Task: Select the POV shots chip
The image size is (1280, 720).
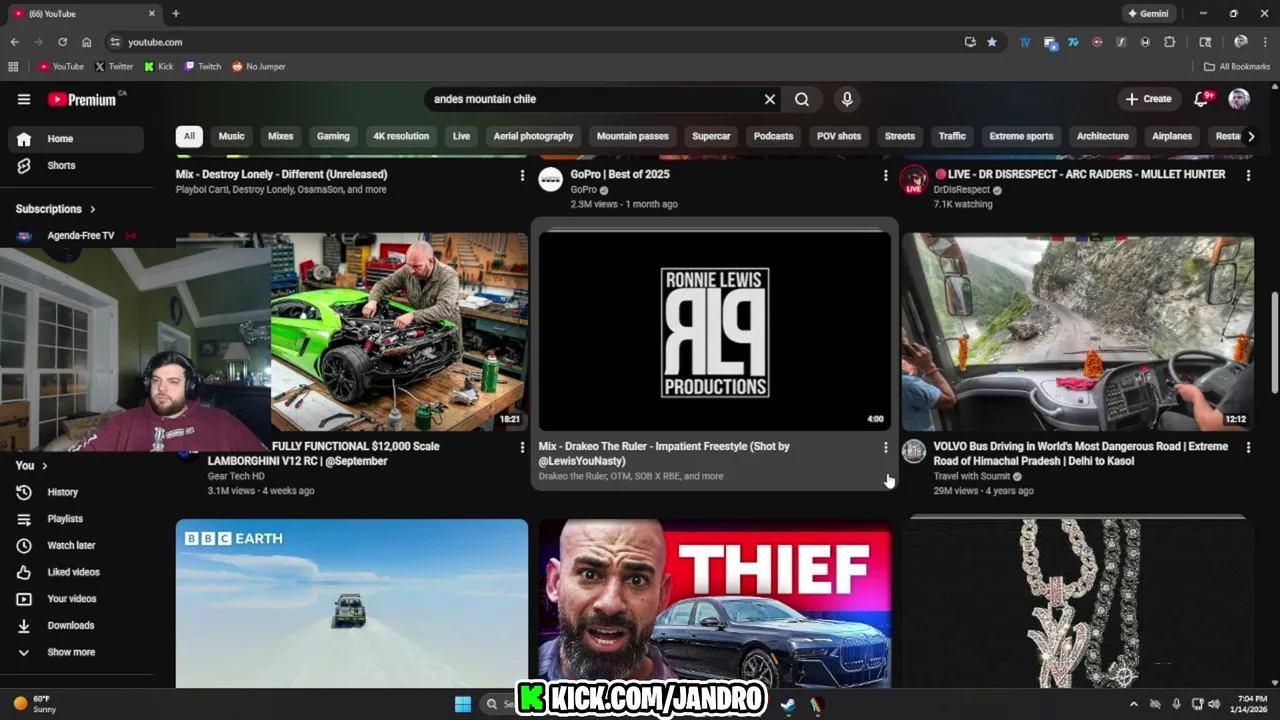Action: 839,136
